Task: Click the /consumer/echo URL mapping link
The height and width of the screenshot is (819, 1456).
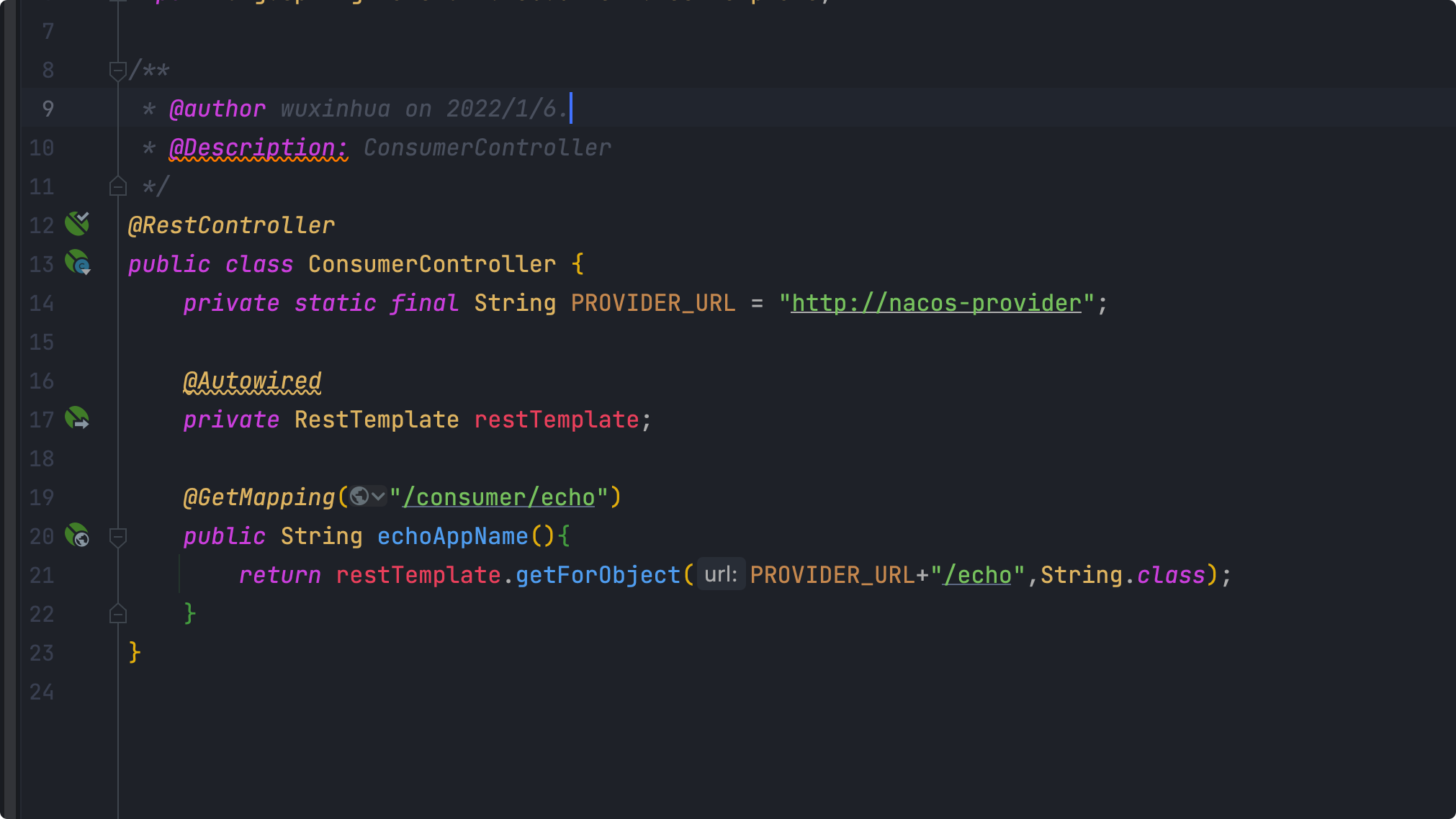Action: pos(498,497)
